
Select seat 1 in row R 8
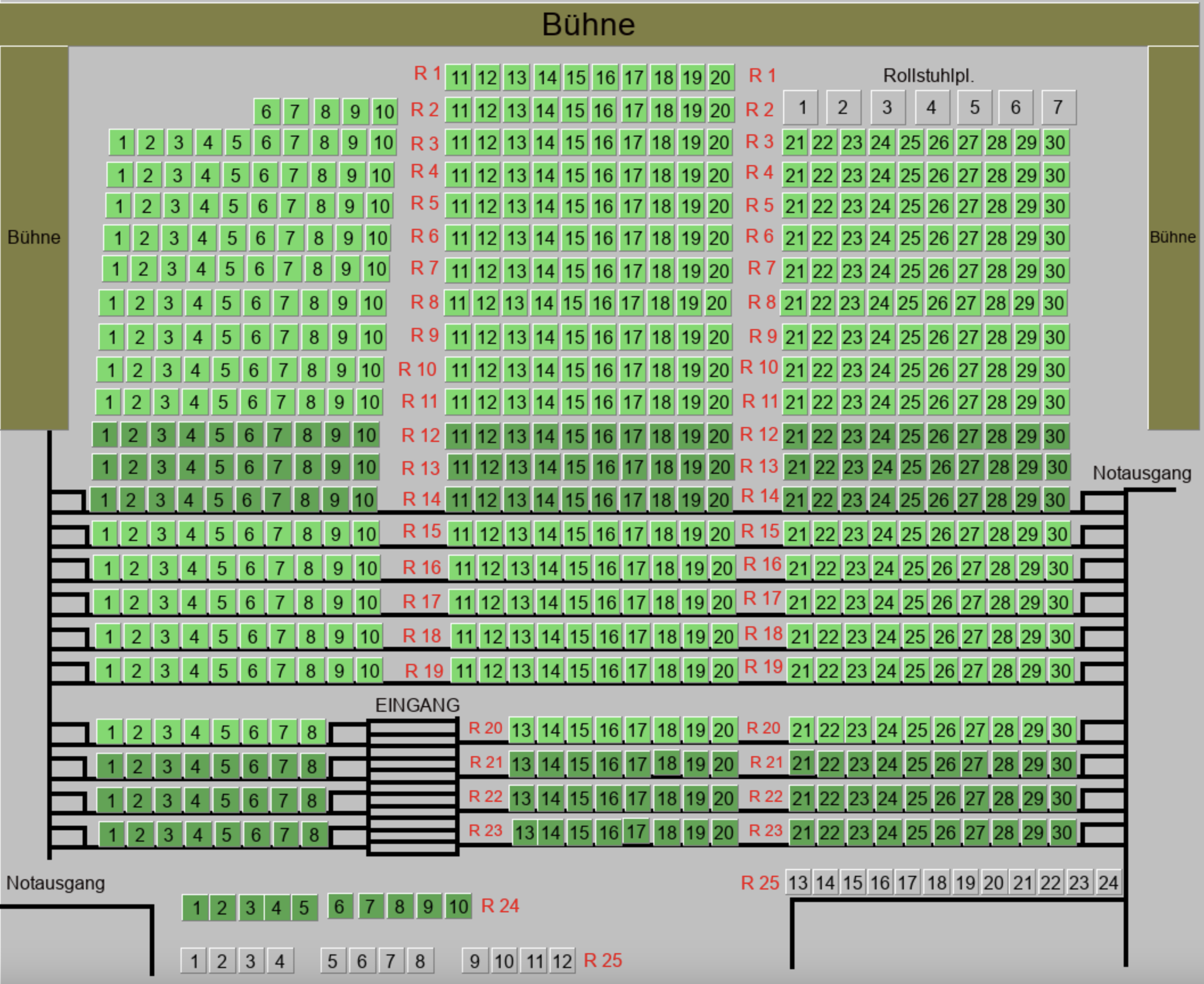point(112,303)
